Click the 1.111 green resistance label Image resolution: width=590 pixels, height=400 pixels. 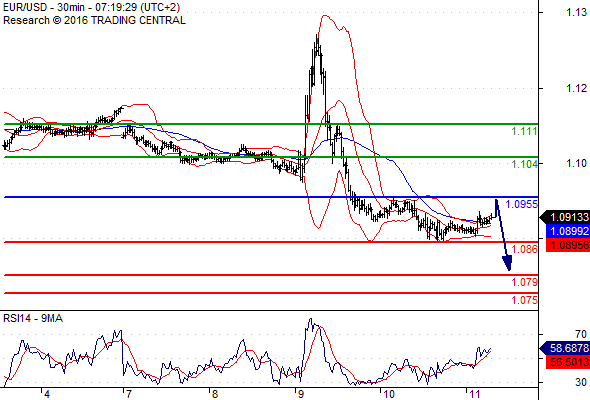coord(524,131)
